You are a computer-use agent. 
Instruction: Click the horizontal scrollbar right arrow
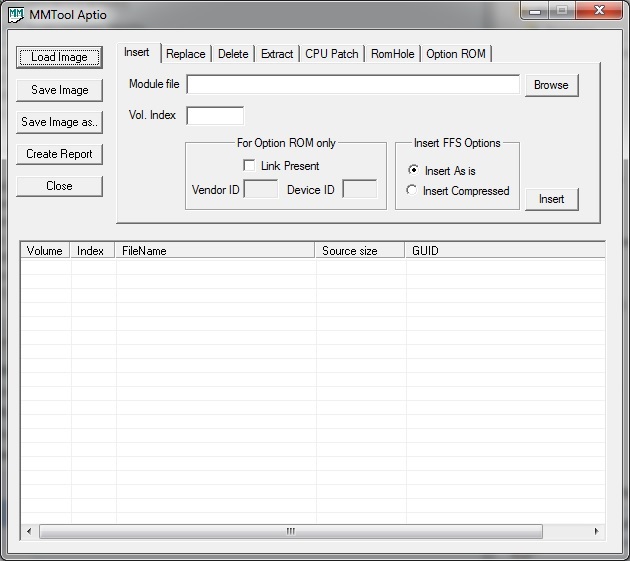[597, 531]
